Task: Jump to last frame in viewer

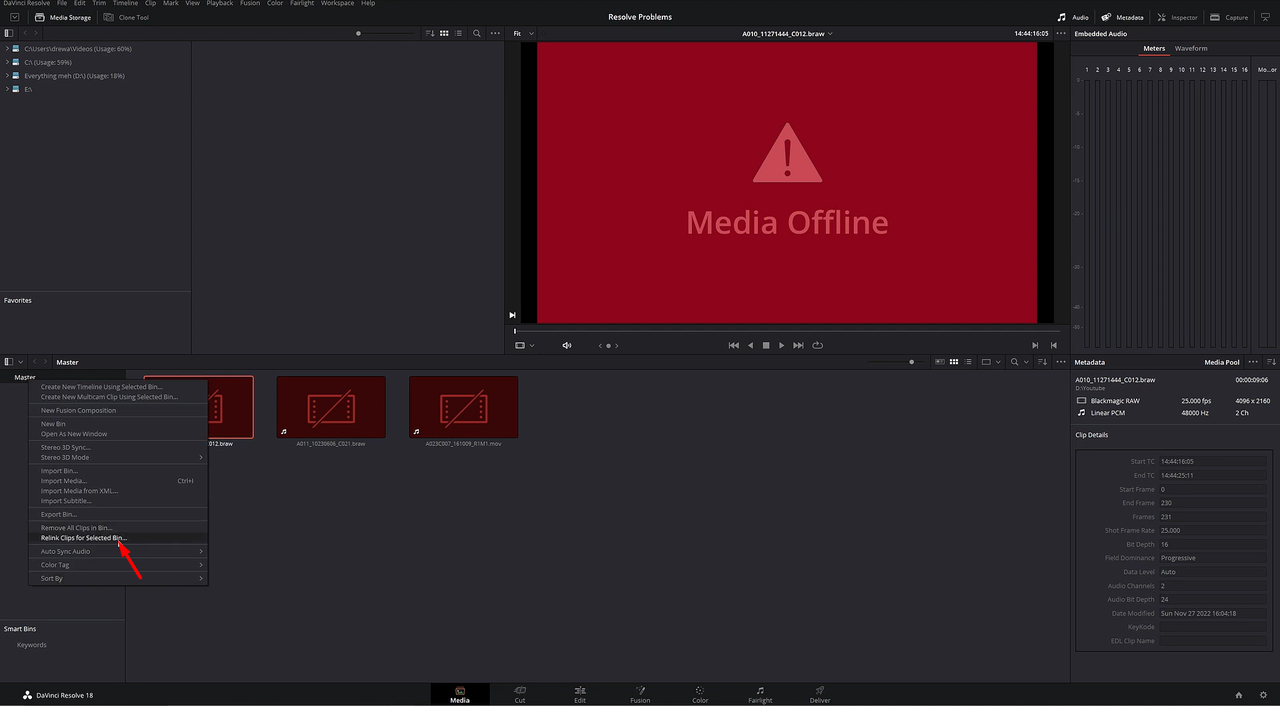Action: pos(798,345)
